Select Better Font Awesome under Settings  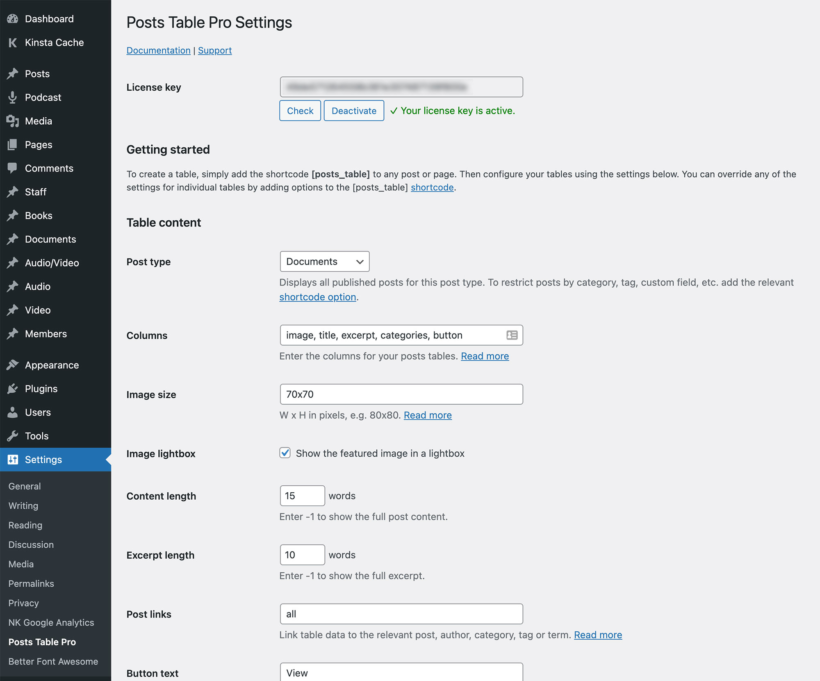tap(53, 661)
